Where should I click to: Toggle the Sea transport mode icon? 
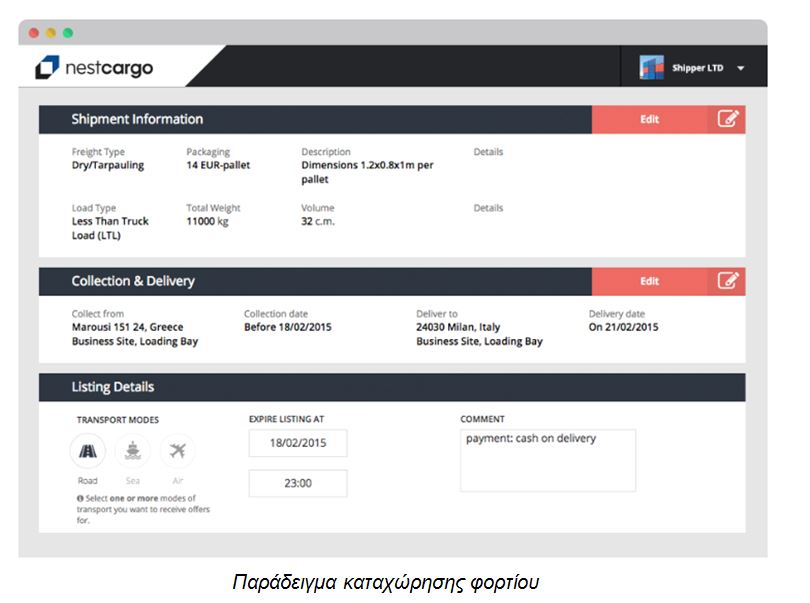pos(132,451)
